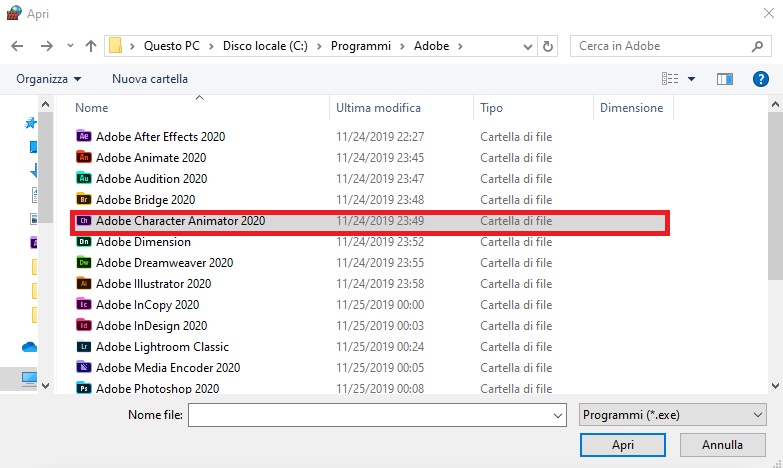Click the Adobe Character Animator 2020 folder icon
Screen dimensions: 783x468
tap(83, 220)
